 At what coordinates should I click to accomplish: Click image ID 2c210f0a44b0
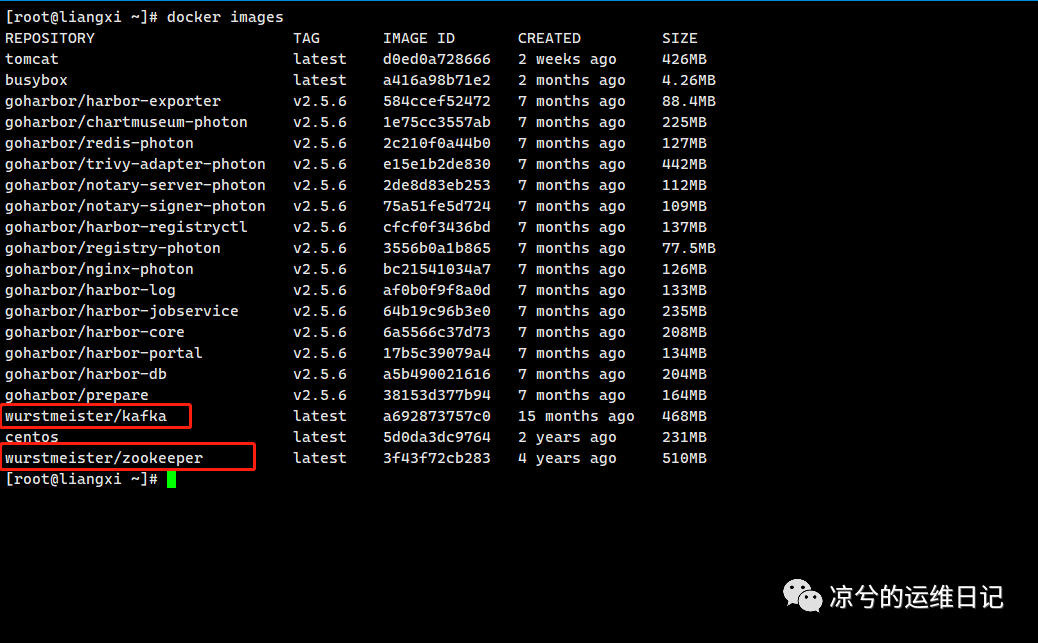tap(437, 144)
